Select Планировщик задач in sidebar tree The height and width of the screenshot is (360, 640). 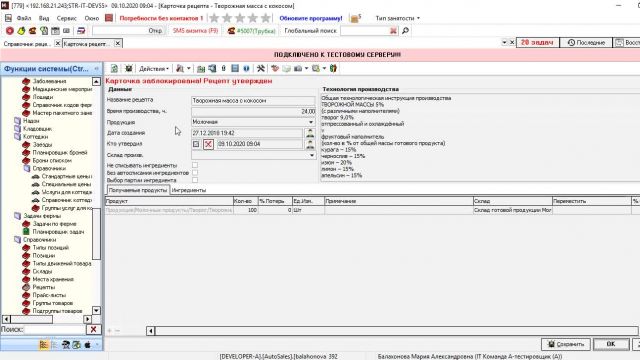pyautogui.click(x=58, y=232)
